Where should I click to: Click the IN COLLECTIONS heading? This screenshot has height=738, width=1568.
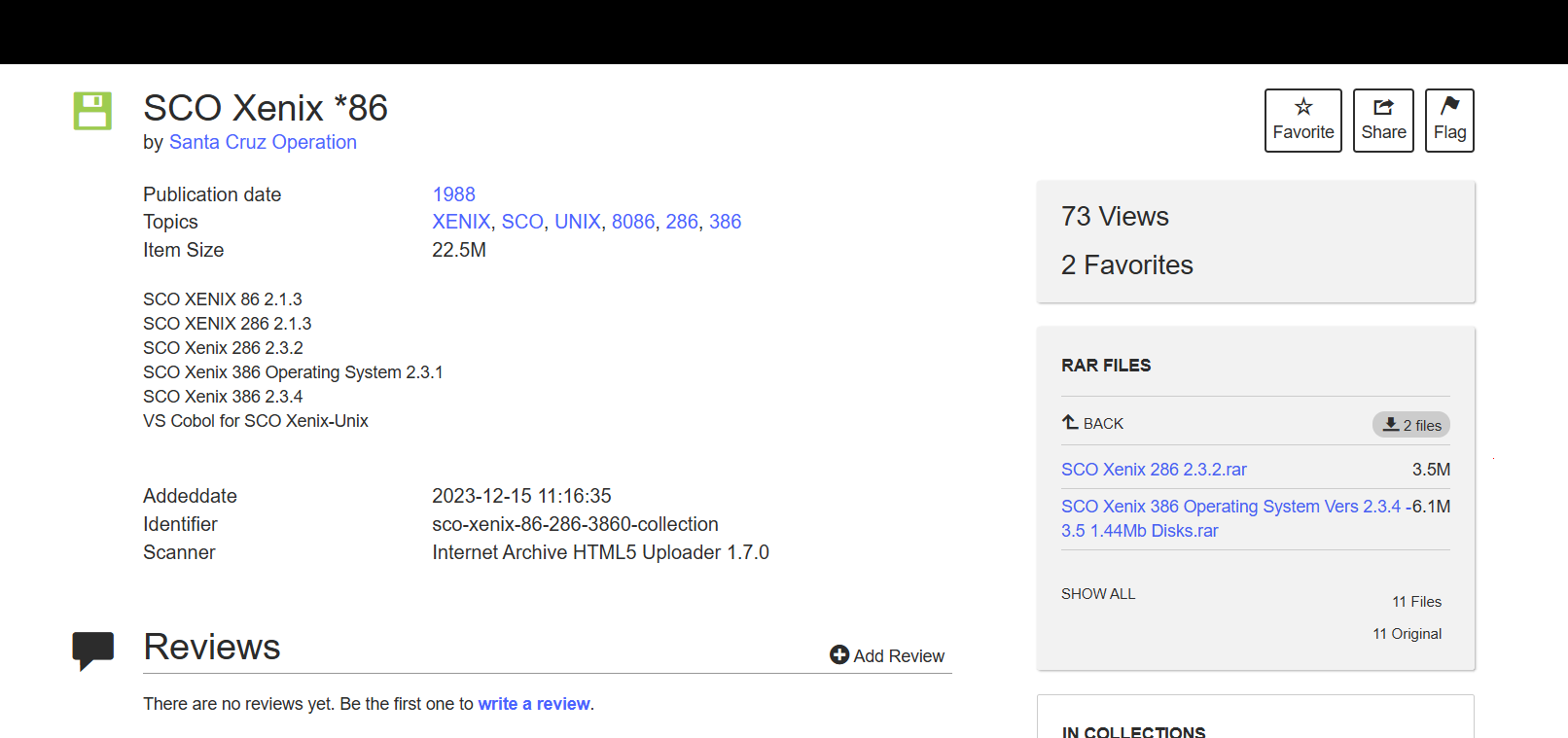point(1133,731)
